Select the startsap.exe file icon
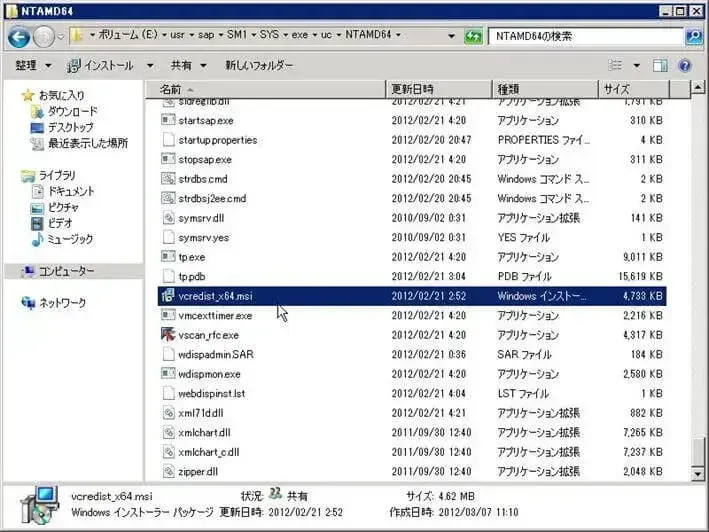 168,120
